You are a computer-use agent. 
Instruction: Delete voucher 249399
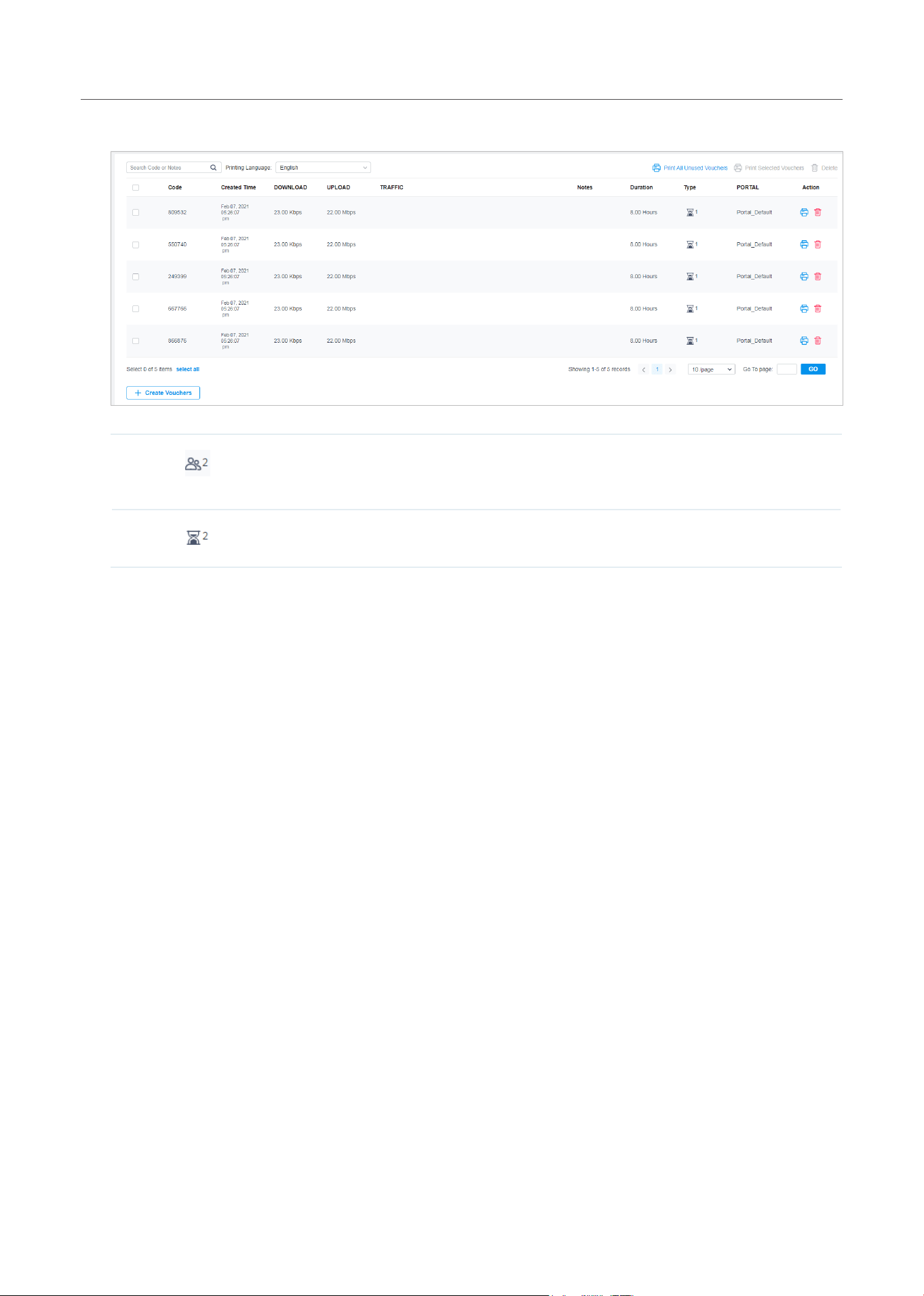click(817, 276)
